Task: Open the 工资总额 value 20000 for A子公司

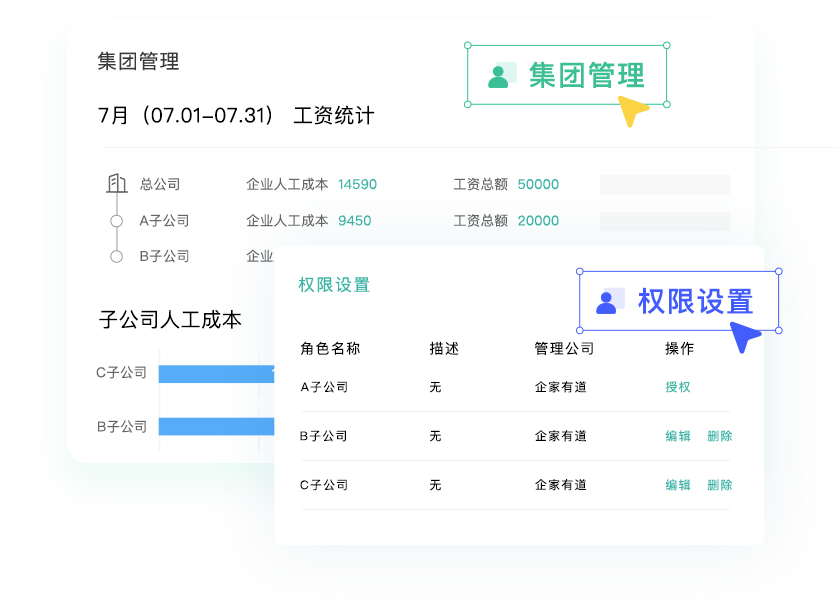Action: tap(538, 221)
